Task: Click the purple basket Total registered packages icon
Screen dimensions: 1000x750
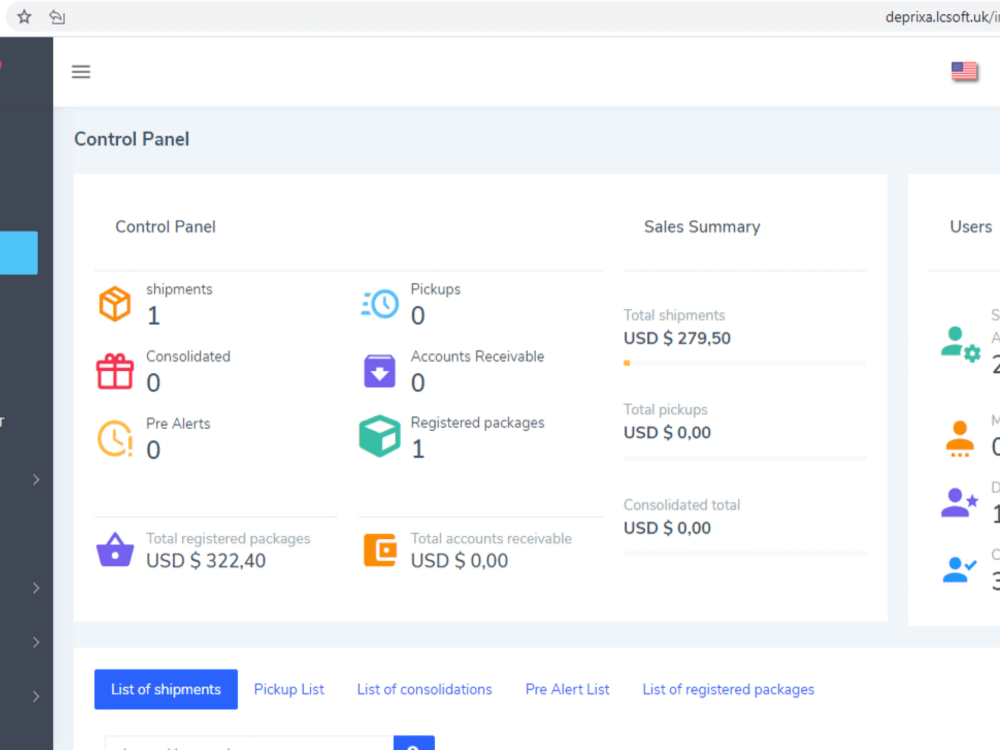Action: (x=115, y=550)
